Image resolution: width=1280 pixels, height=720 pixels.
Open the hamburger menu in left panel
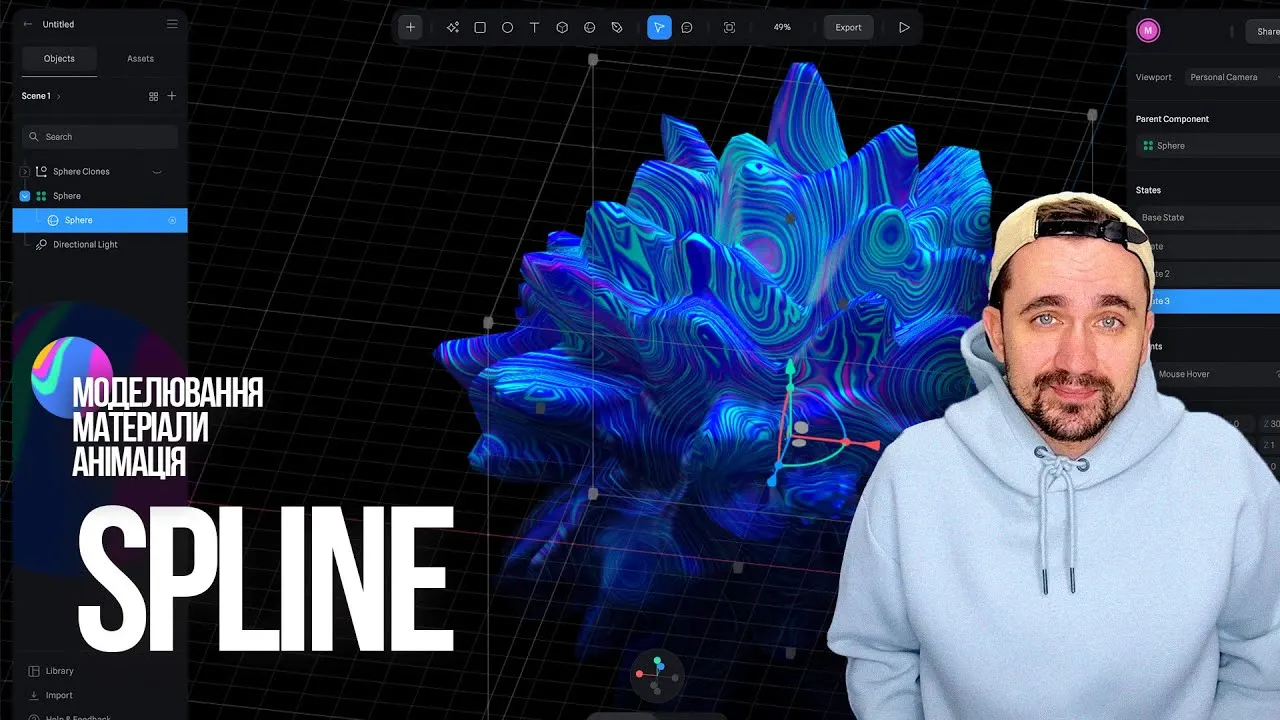click(172, 24)
